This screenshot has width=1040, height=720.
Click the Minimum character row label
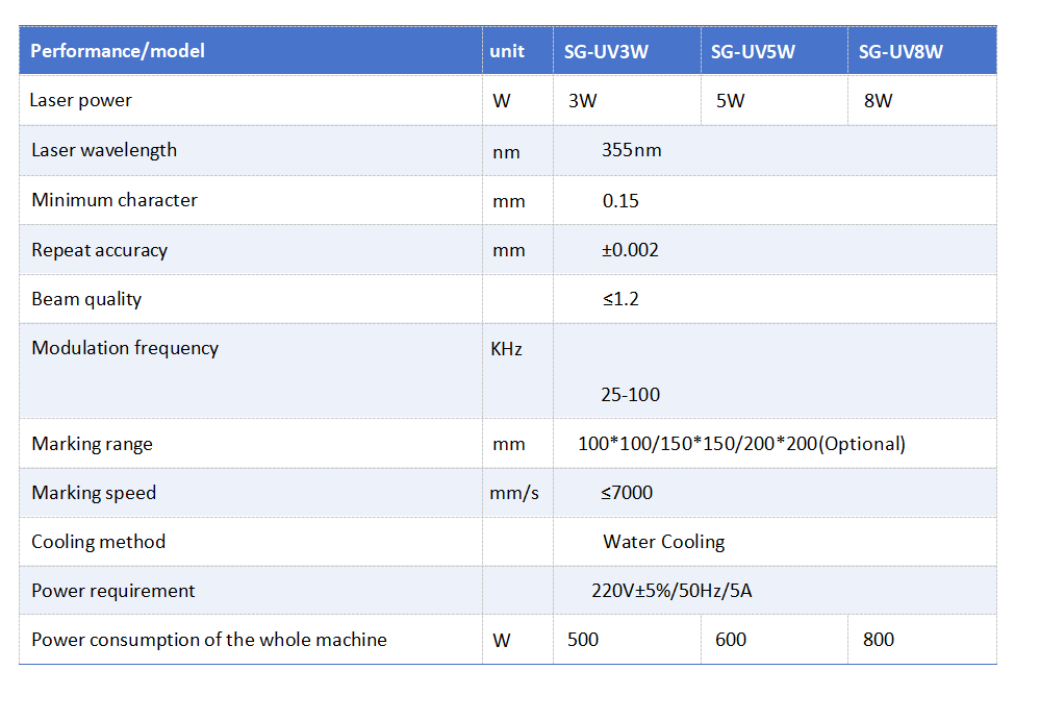114,200
